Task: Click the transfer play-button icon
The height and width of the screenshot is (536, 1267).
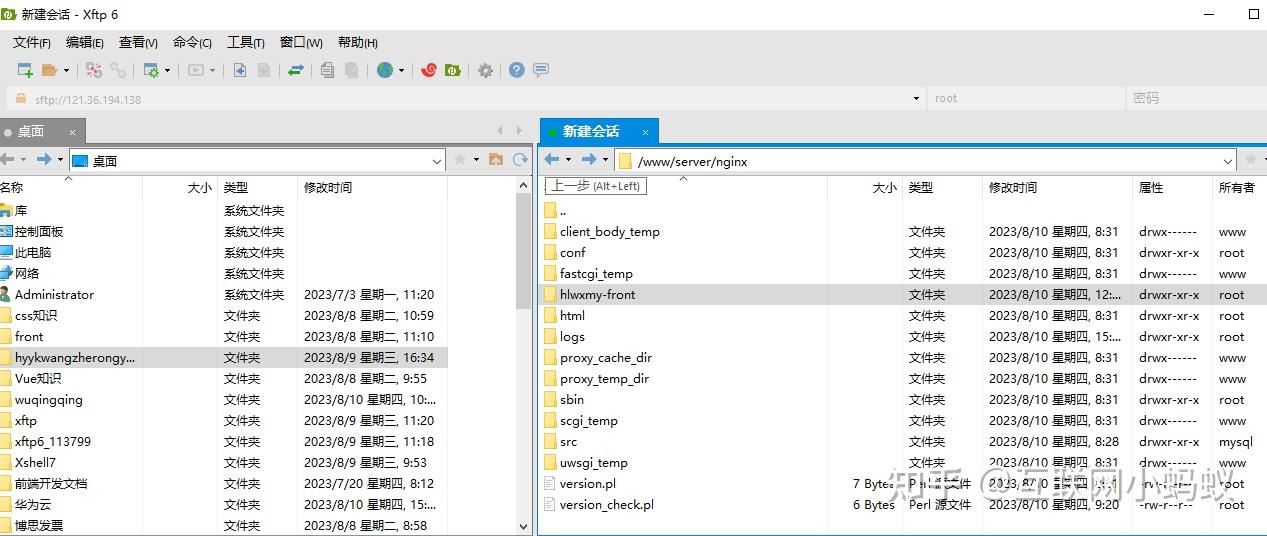Action: [196, 70]
